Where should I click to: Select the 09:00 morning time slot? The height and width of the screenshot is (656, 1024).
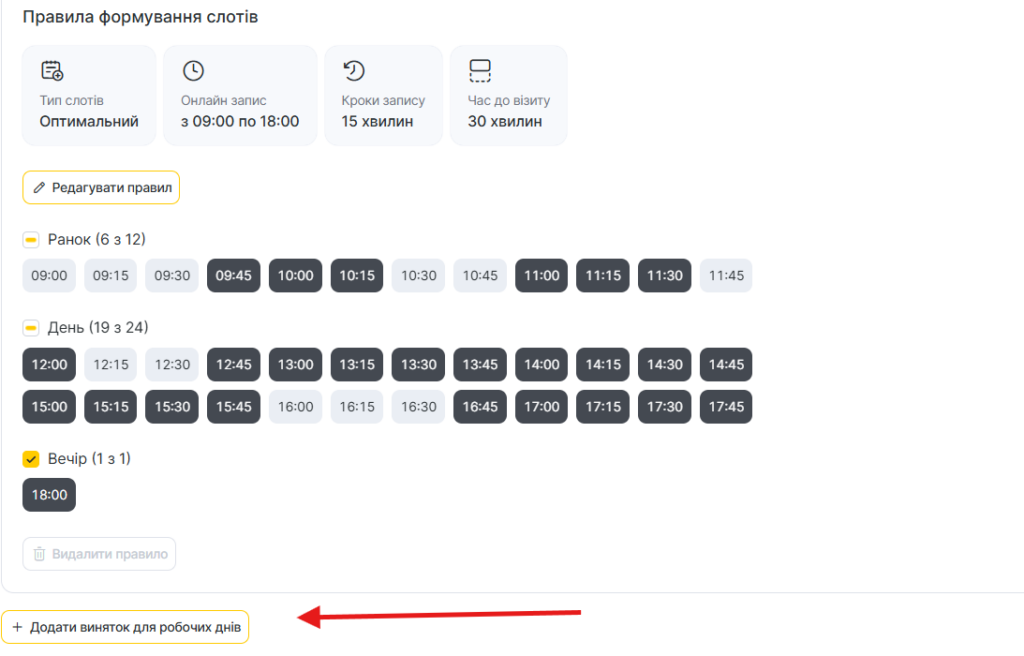click(49, 276)
